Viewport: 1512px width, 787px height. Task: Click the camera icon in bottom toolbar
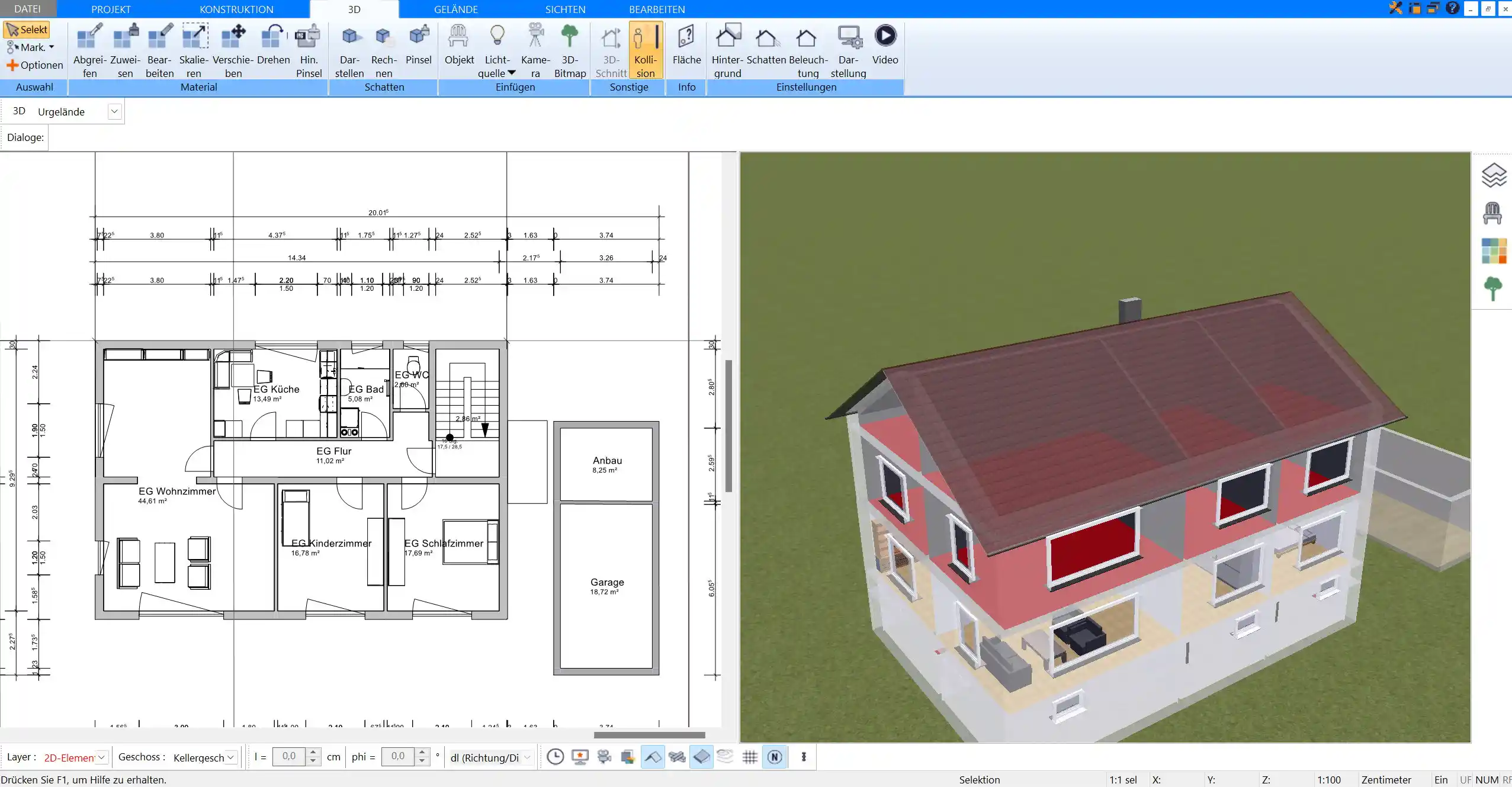coord(604,757)
